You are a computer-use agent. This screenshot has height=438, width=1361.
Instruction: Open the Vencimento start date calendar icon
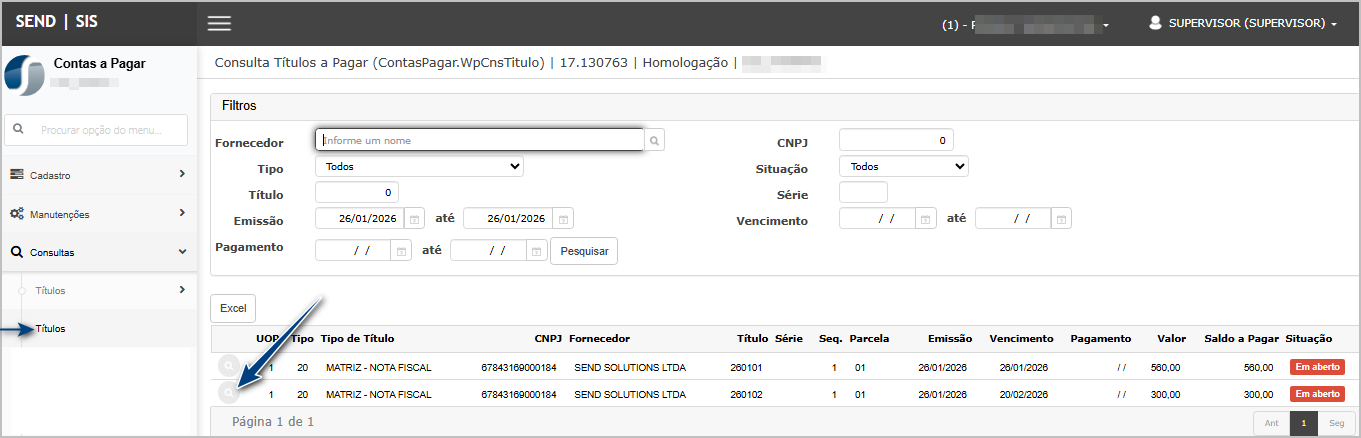pyautogui.click(x=927, y=219)
